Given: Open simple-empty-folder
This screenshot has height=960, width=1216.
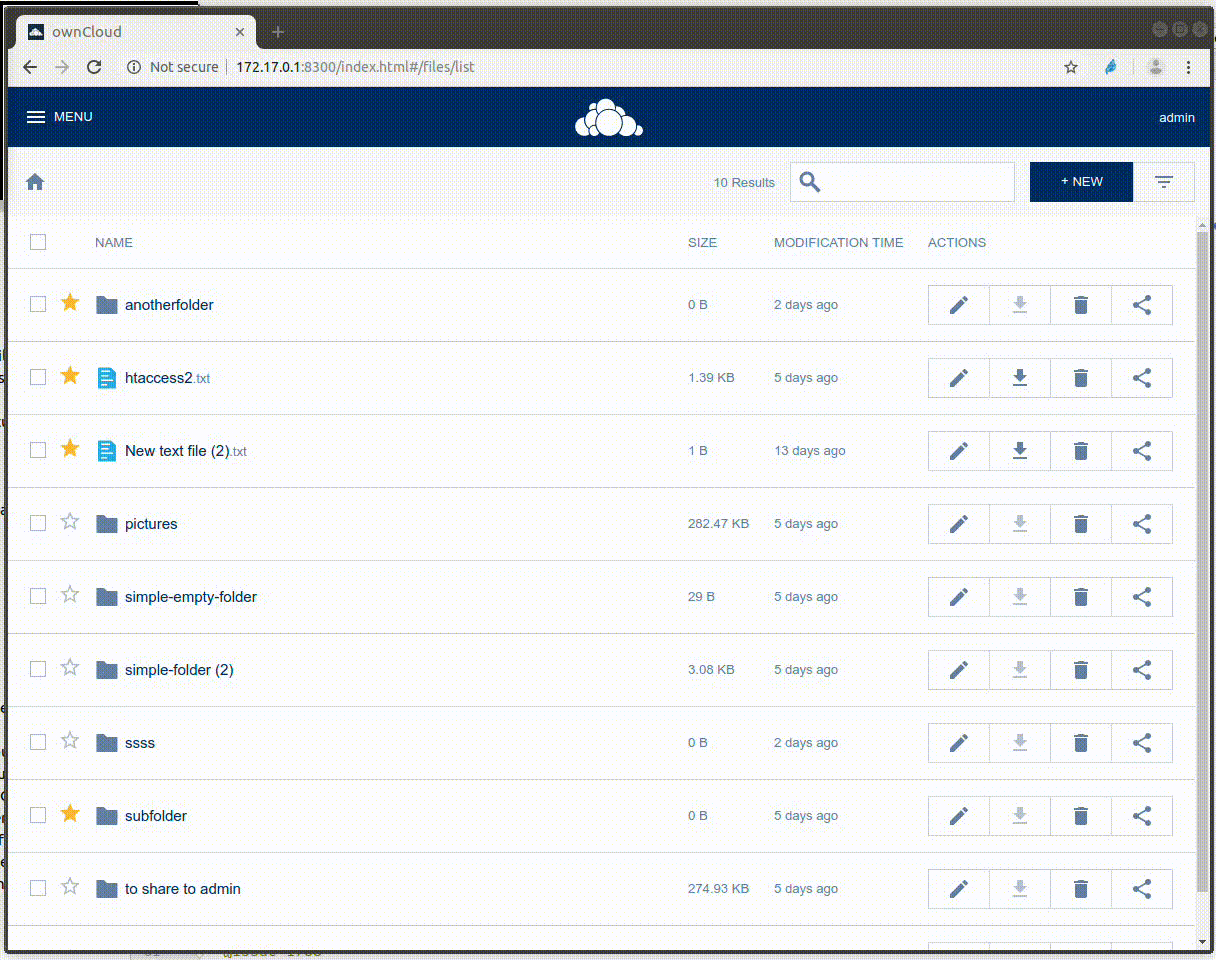Looking at the screenshot, I should point(191,597).
